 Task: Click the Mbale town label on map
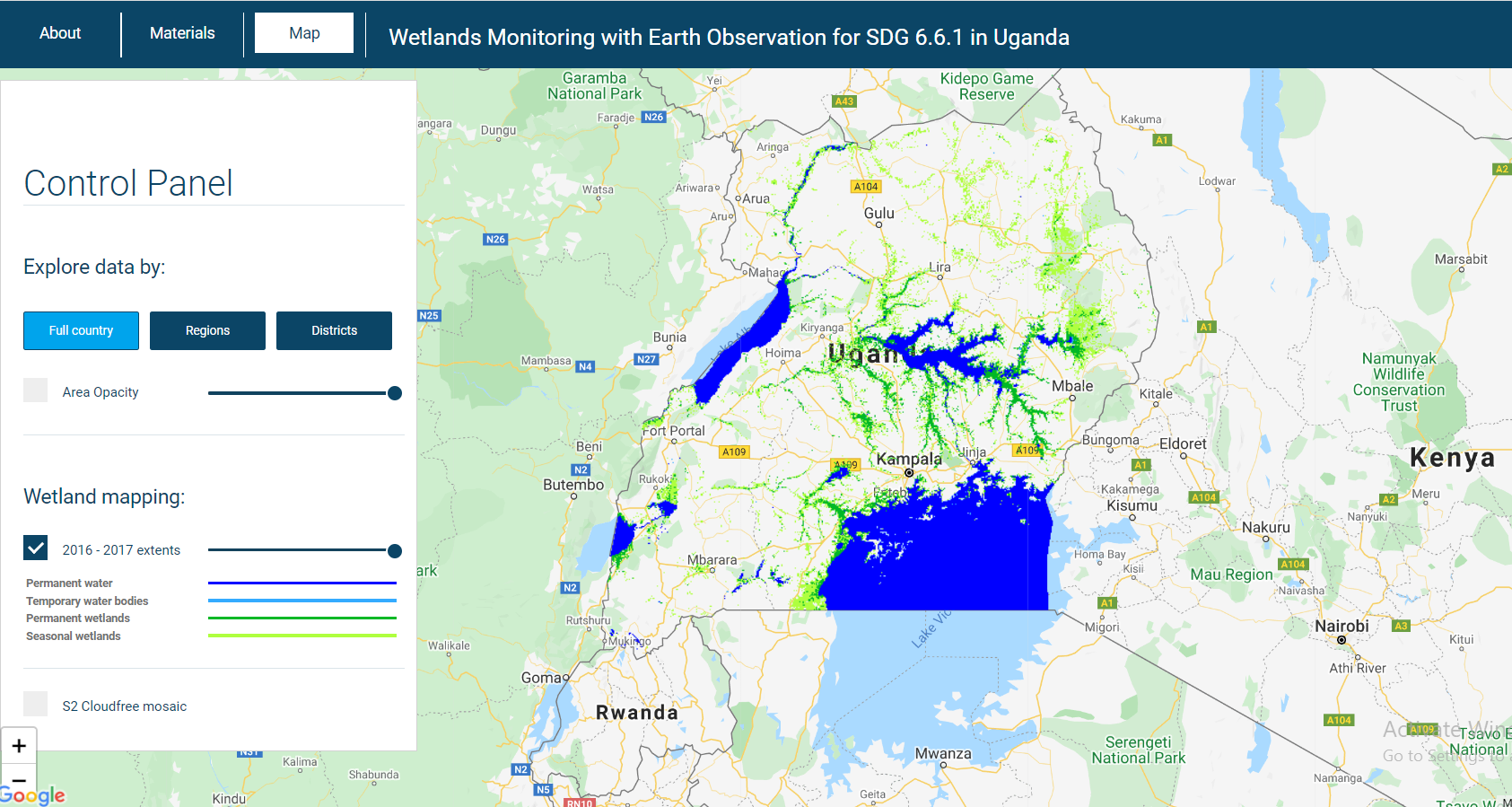click(1072, 386)
